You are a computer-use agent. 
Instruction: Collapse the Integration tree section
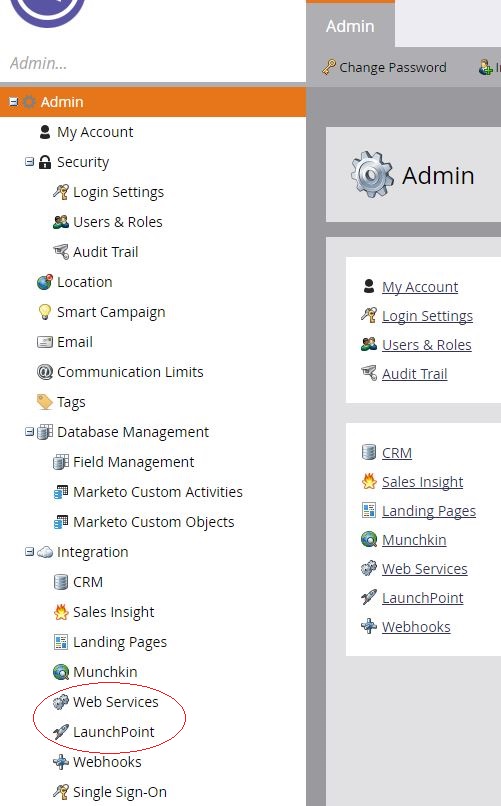pyautogui.click(x=29, y=552)
